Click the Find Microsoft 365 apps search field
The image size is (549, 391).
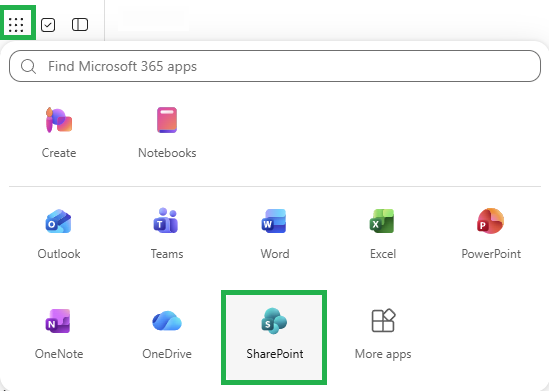(275, 66)
